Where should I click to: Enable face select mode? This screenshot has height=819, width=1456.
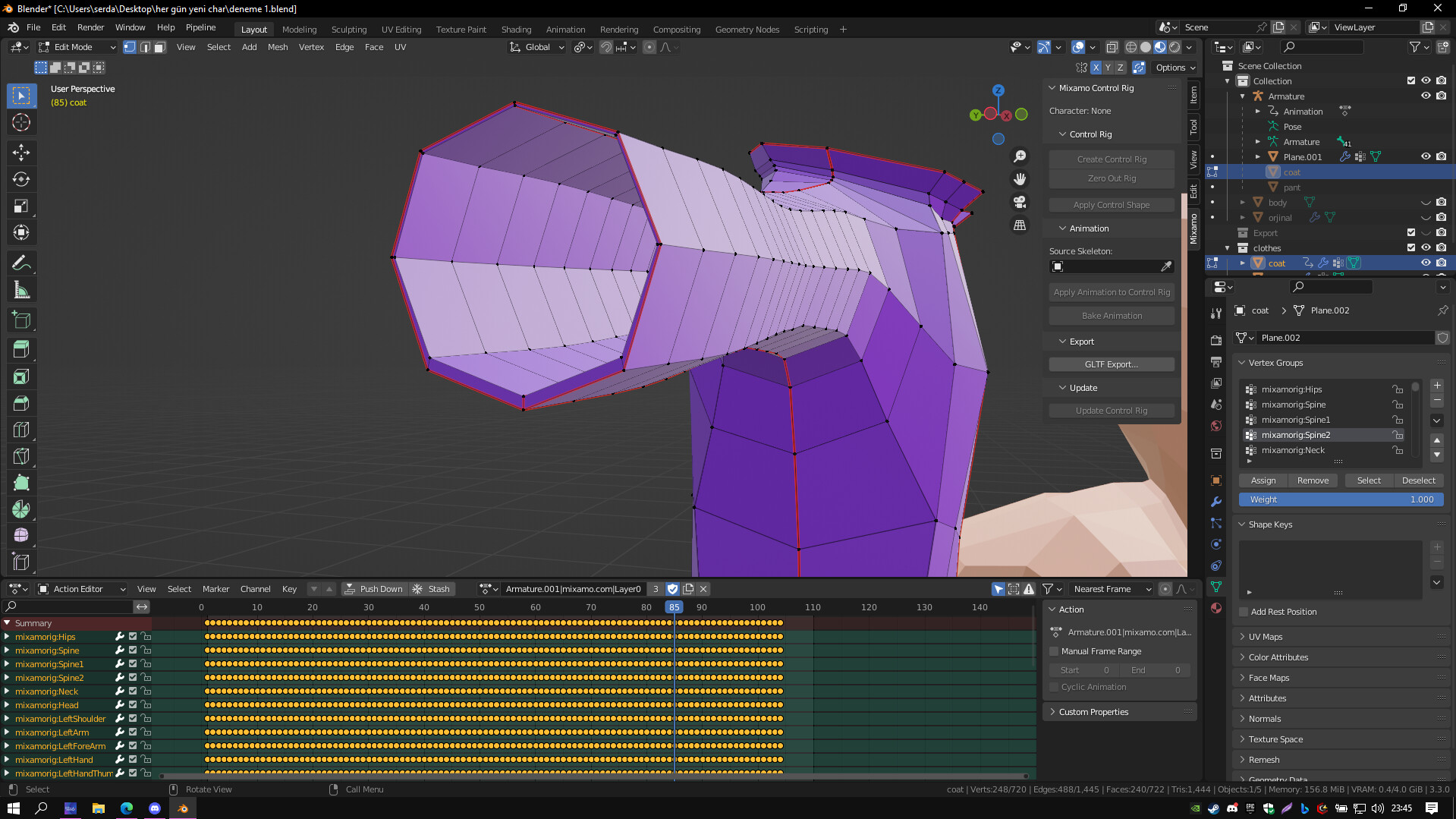[x=159, y=47]
